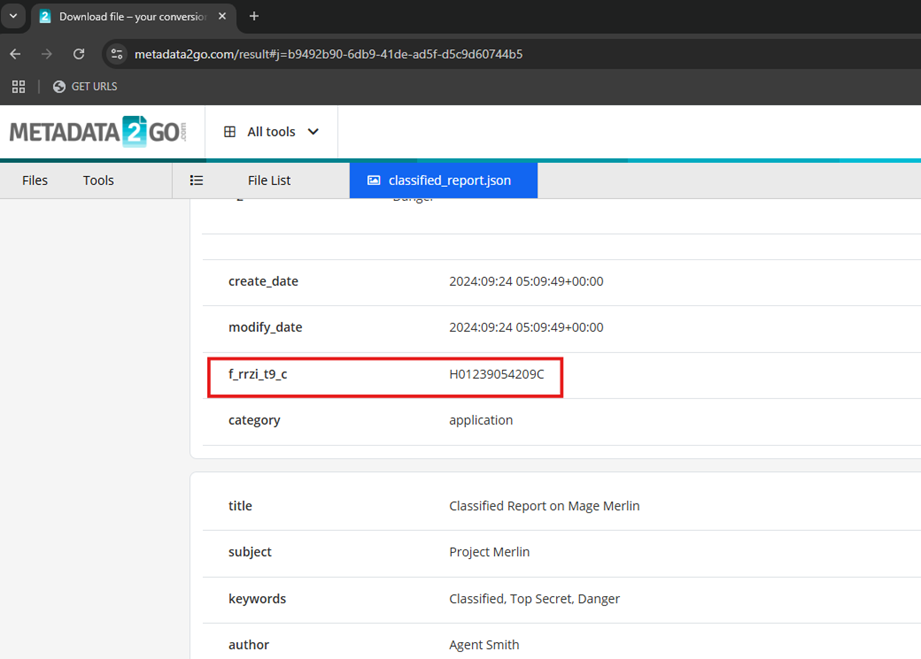The width and height of the screenshot is (921, 659).
Task: Open the GET URLS bookmark
Action: pyautogui.click(x=85, y=86)
